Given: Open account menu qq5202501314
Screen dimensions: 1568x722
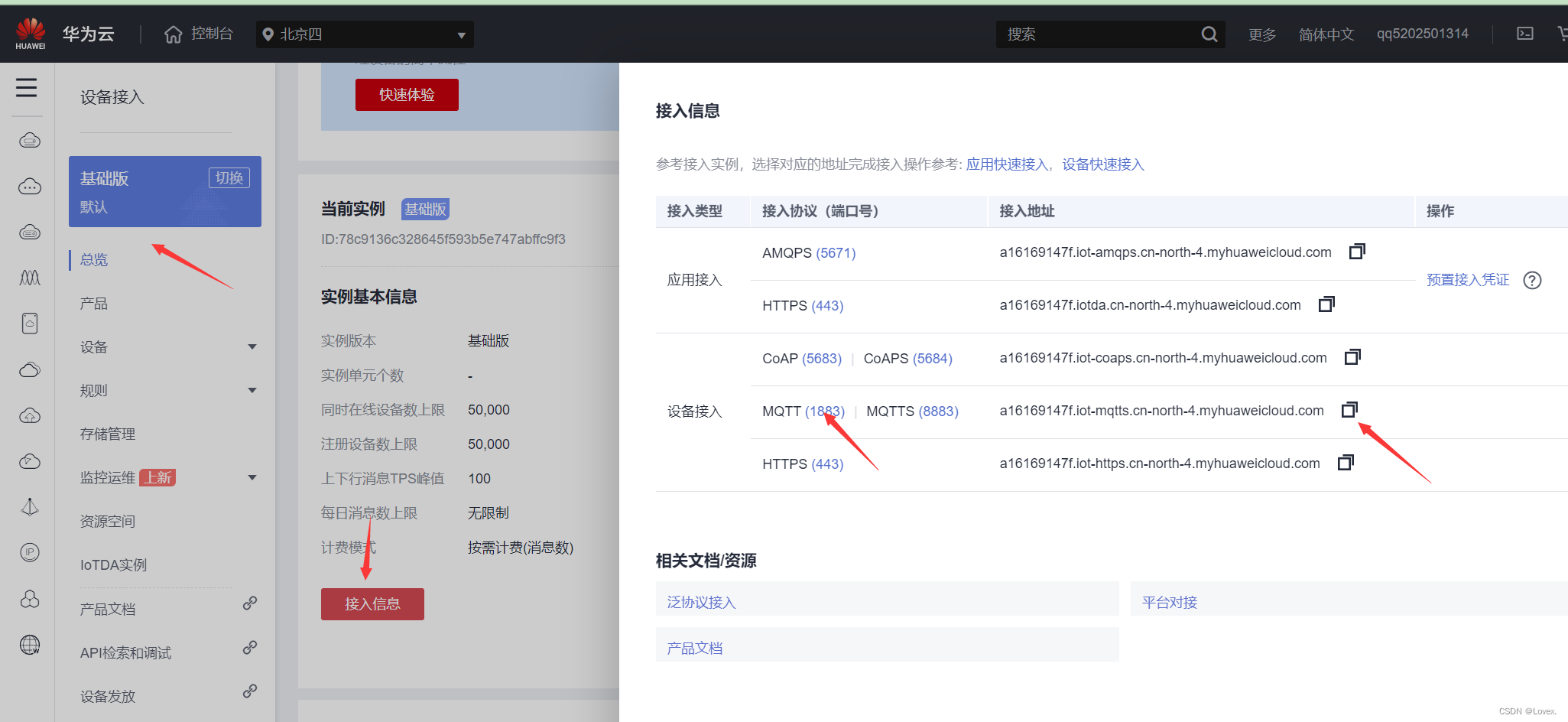Looking at the screenshot, I should [x=1423, y=34].
